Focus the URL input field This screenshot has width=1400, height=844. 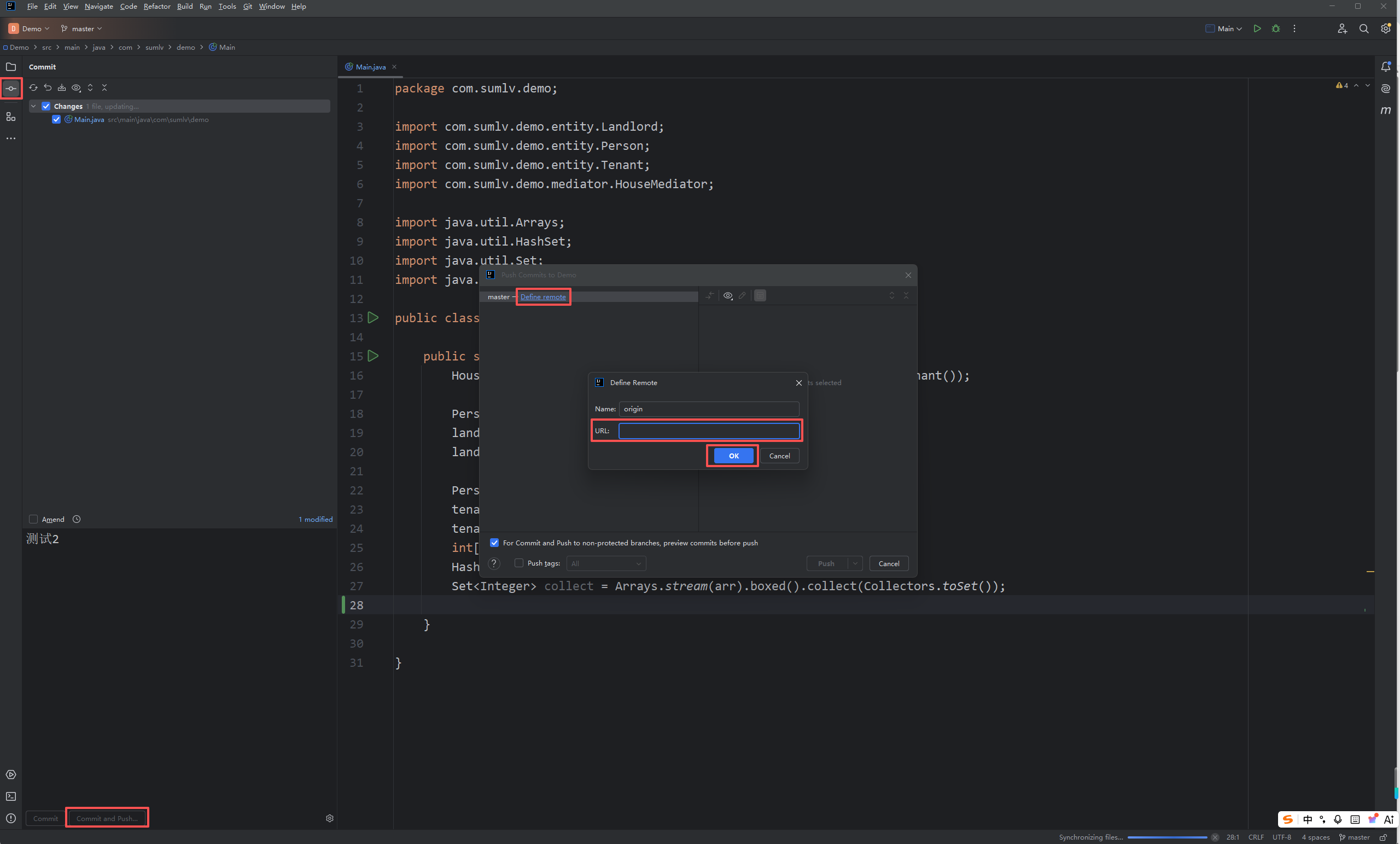tap(709, 430)
